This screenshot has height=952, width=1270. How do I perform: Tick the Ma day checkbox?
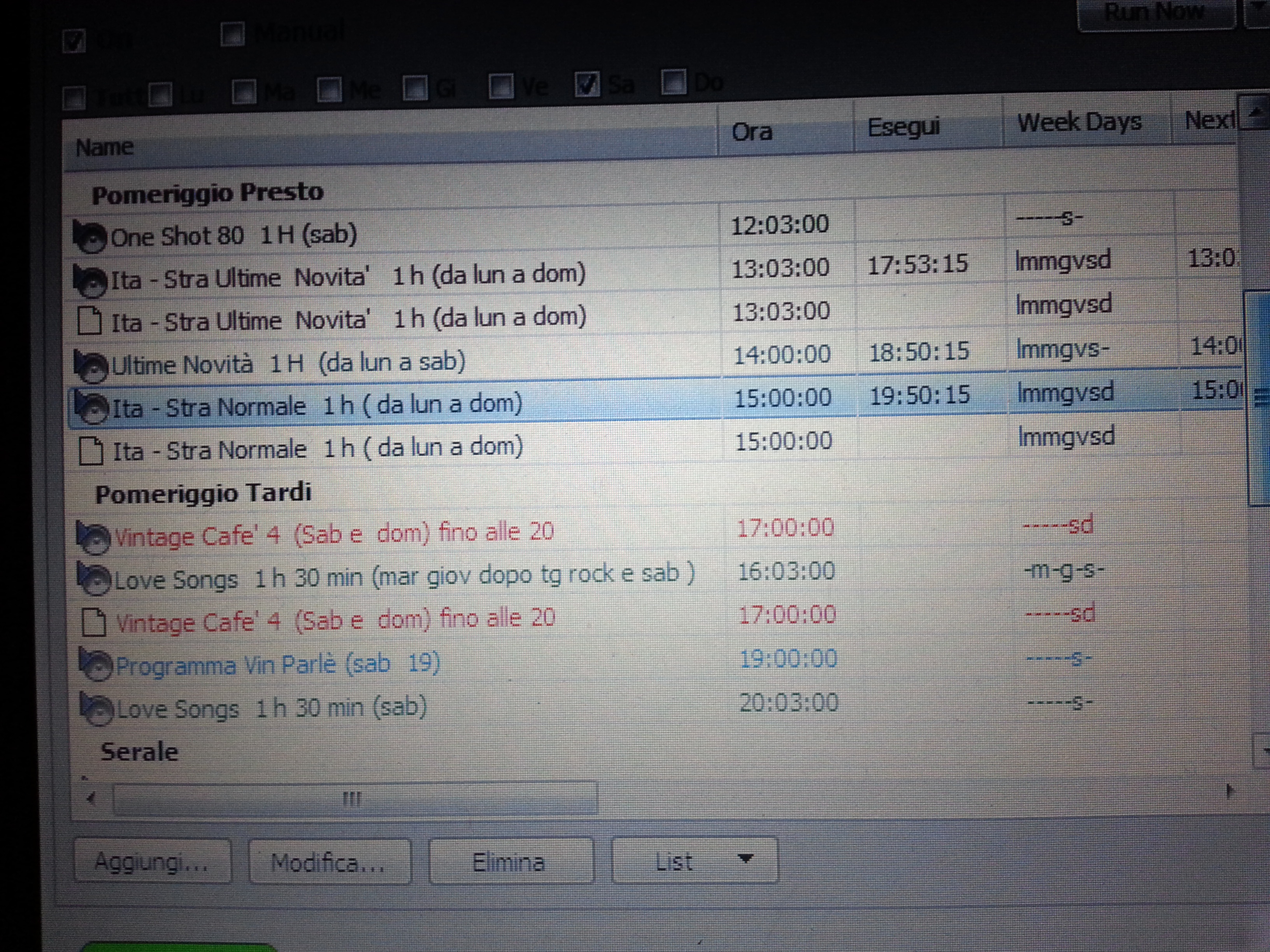point(245,92)
